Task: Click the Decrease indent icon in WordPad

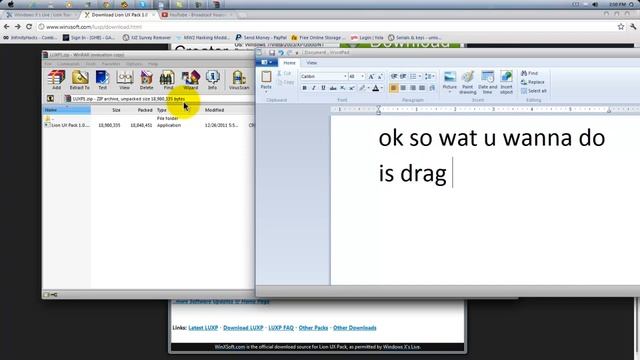Action: pos(394,76)
